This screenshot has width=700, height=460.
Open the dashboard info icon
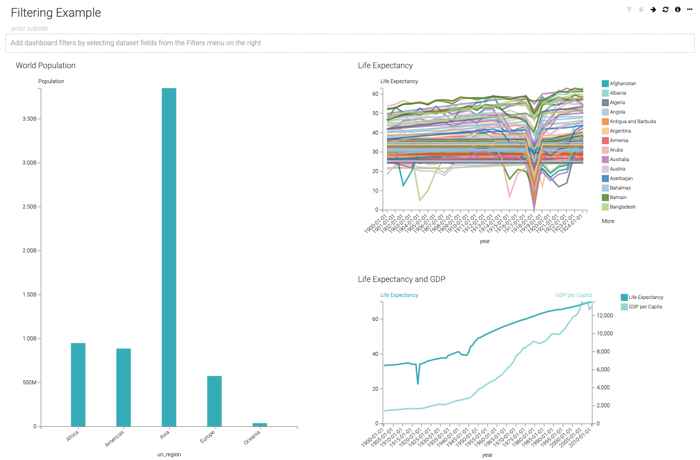click(x=677, y=10)
